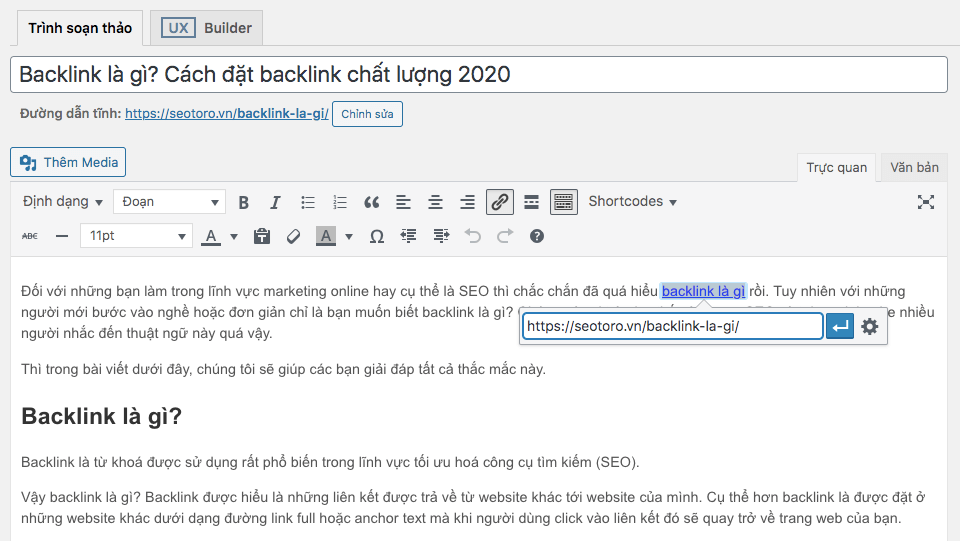This screenshot has height=541, width=960.
Task: Open the 11pt font size dropdown
Action: [137, 236]
